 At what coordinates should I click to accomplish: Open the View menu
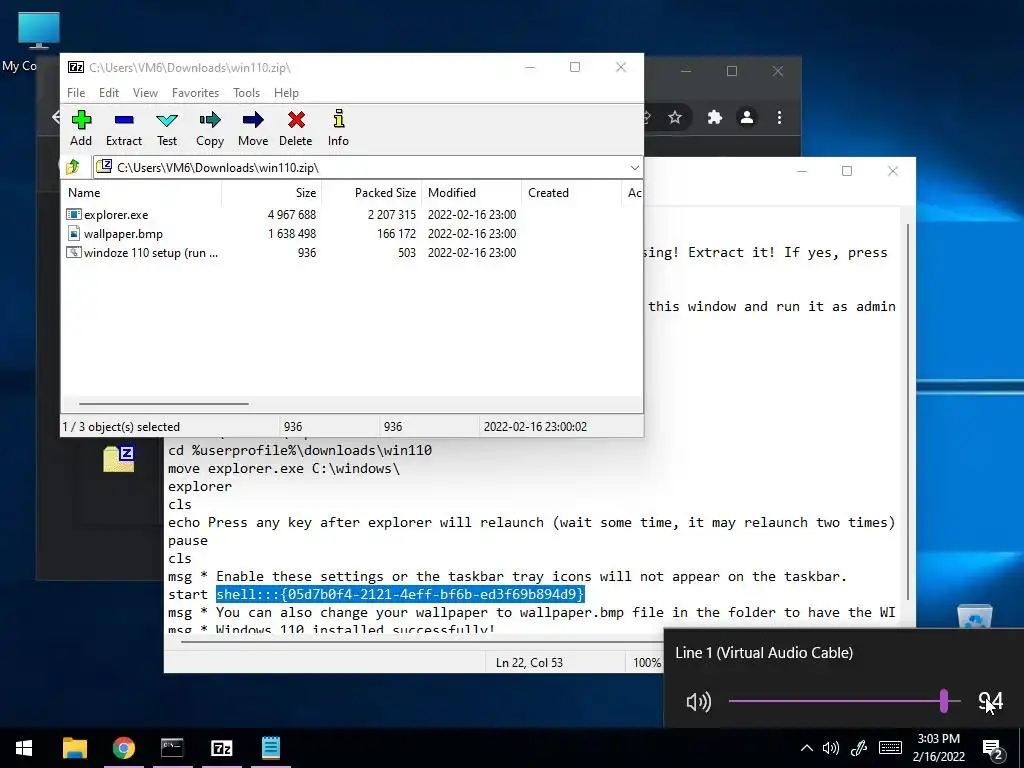coord(145,93)
